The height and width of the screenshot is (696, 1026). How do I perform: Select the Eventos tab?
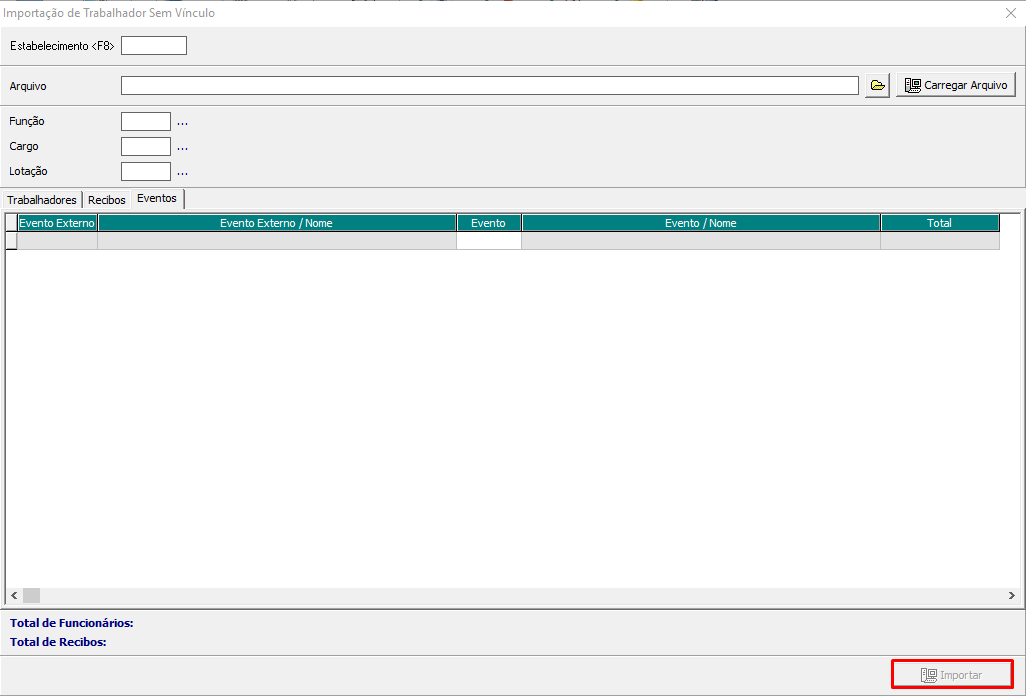(x=157, y=199)
